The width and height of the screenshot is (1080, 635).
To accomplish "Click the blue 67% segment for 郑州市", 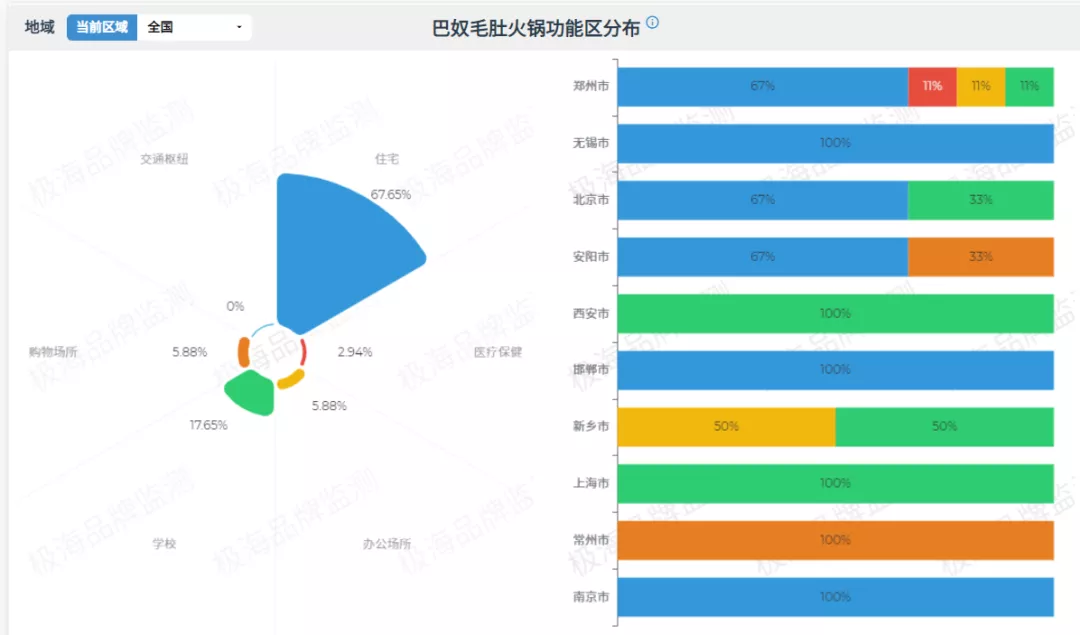I will (762, 86).
